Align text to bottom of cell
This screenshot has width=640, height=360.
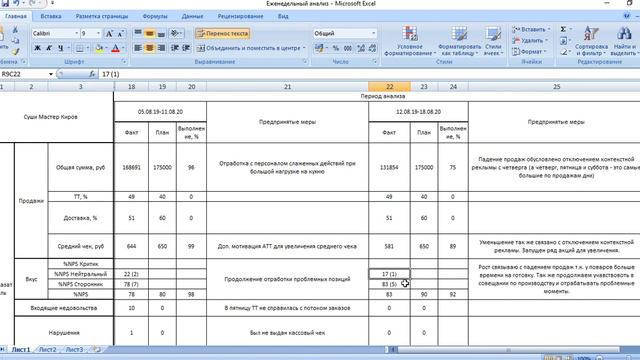pos(161,33)
